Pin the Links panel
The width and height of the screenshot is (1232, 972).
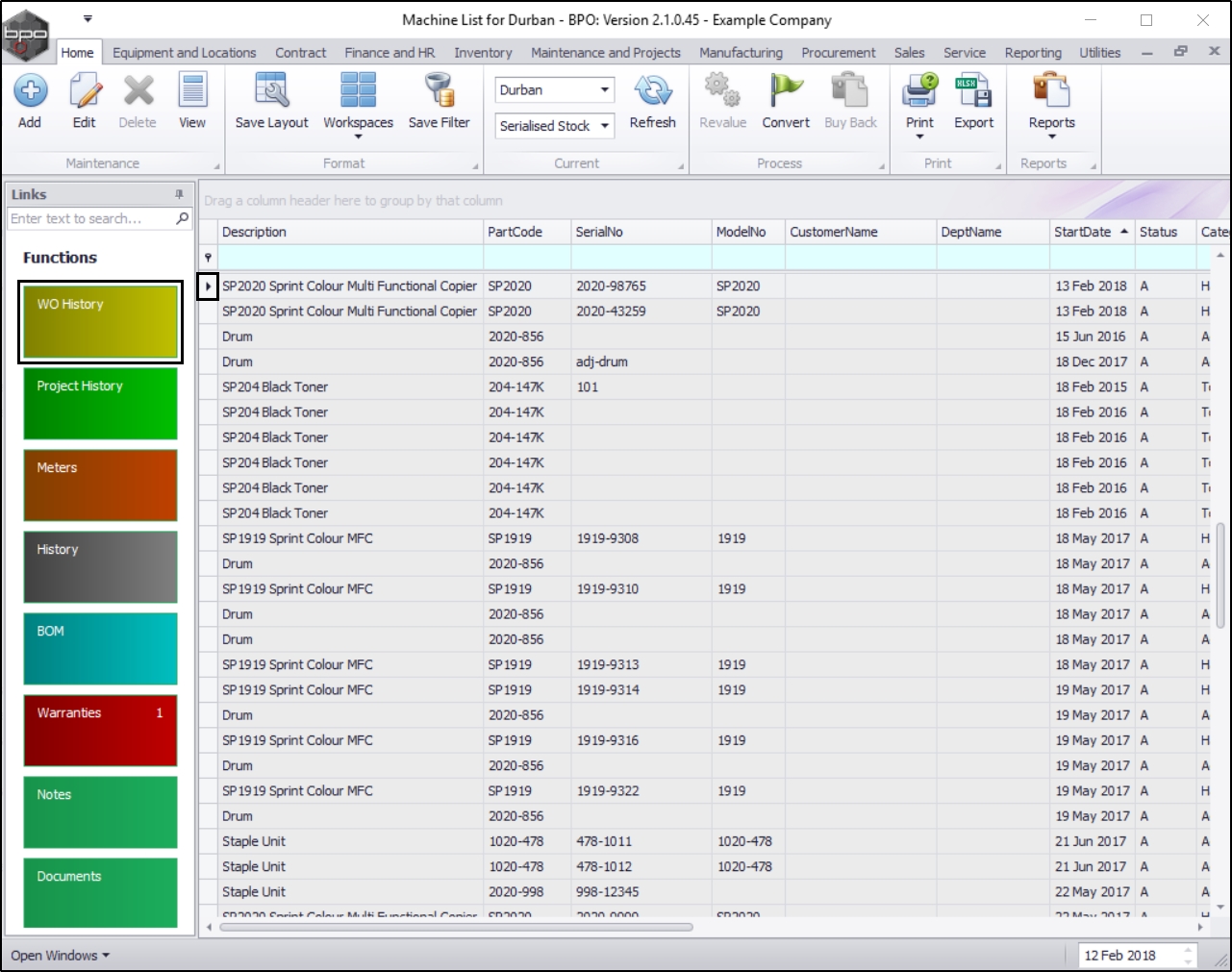pyautogui.click(x=179, y=194)
